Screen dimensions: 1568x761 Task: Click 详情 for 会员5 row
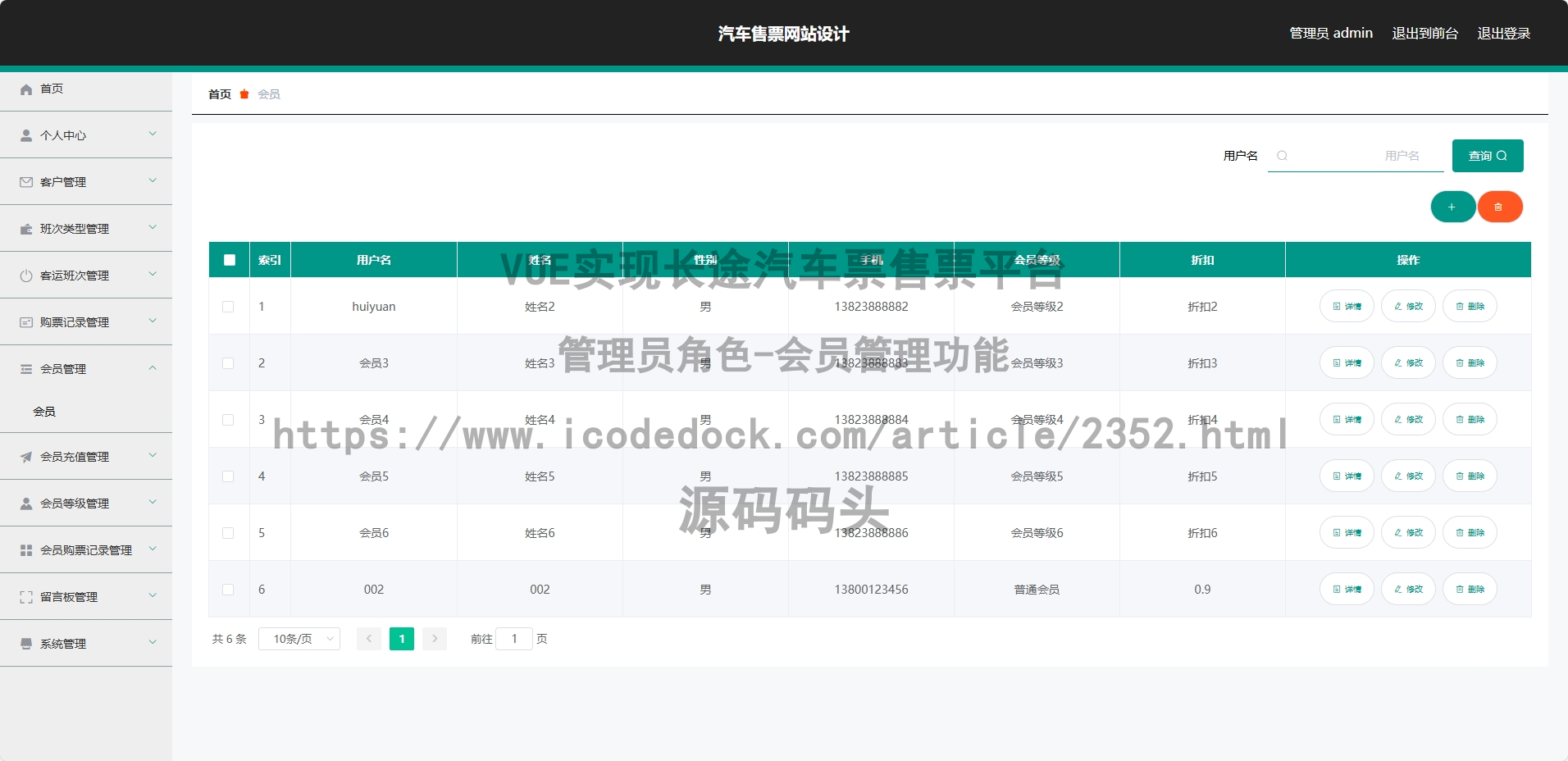point(1347,476)
